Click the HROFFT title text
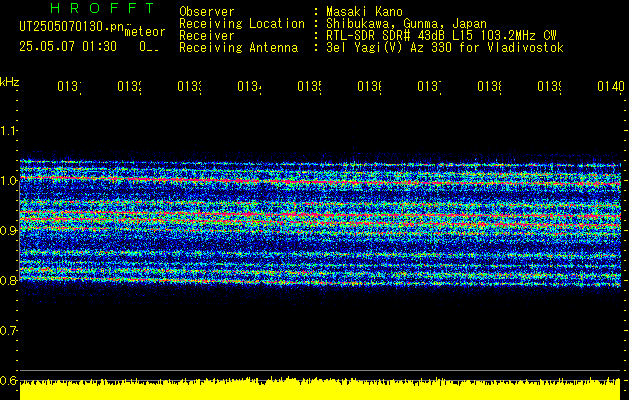Viewport: 629px width, 400px height. click(103, 8)
